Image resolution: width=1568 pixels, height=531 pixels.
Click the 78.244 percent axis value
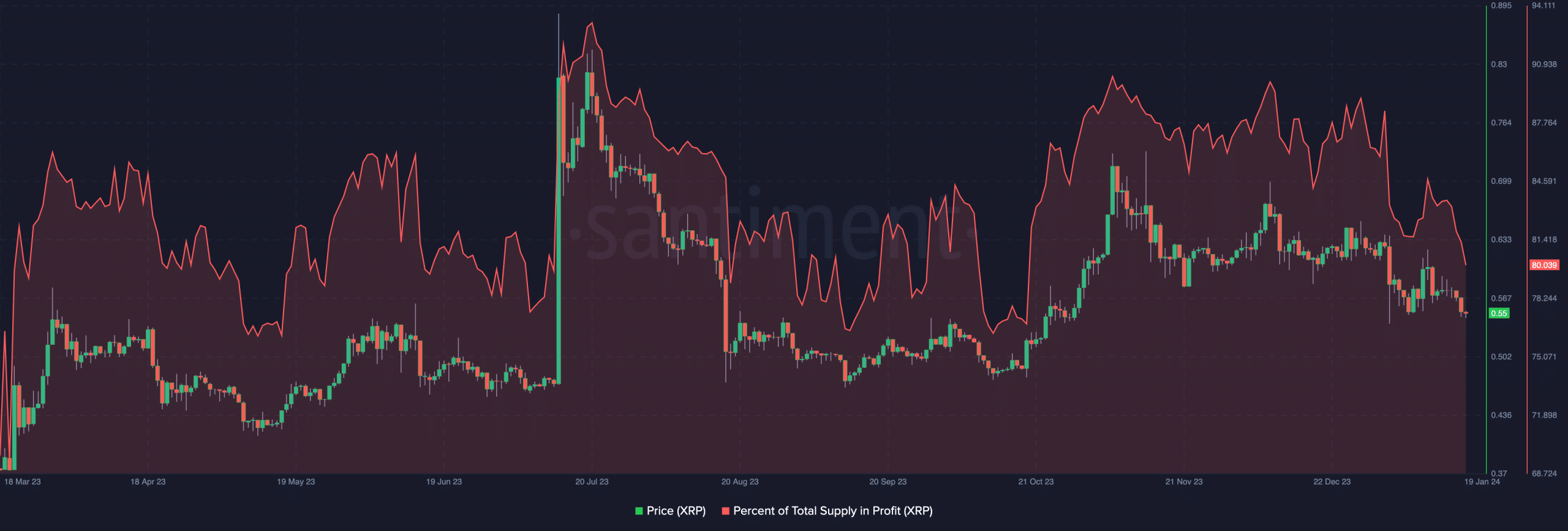tap(1544, 298)
